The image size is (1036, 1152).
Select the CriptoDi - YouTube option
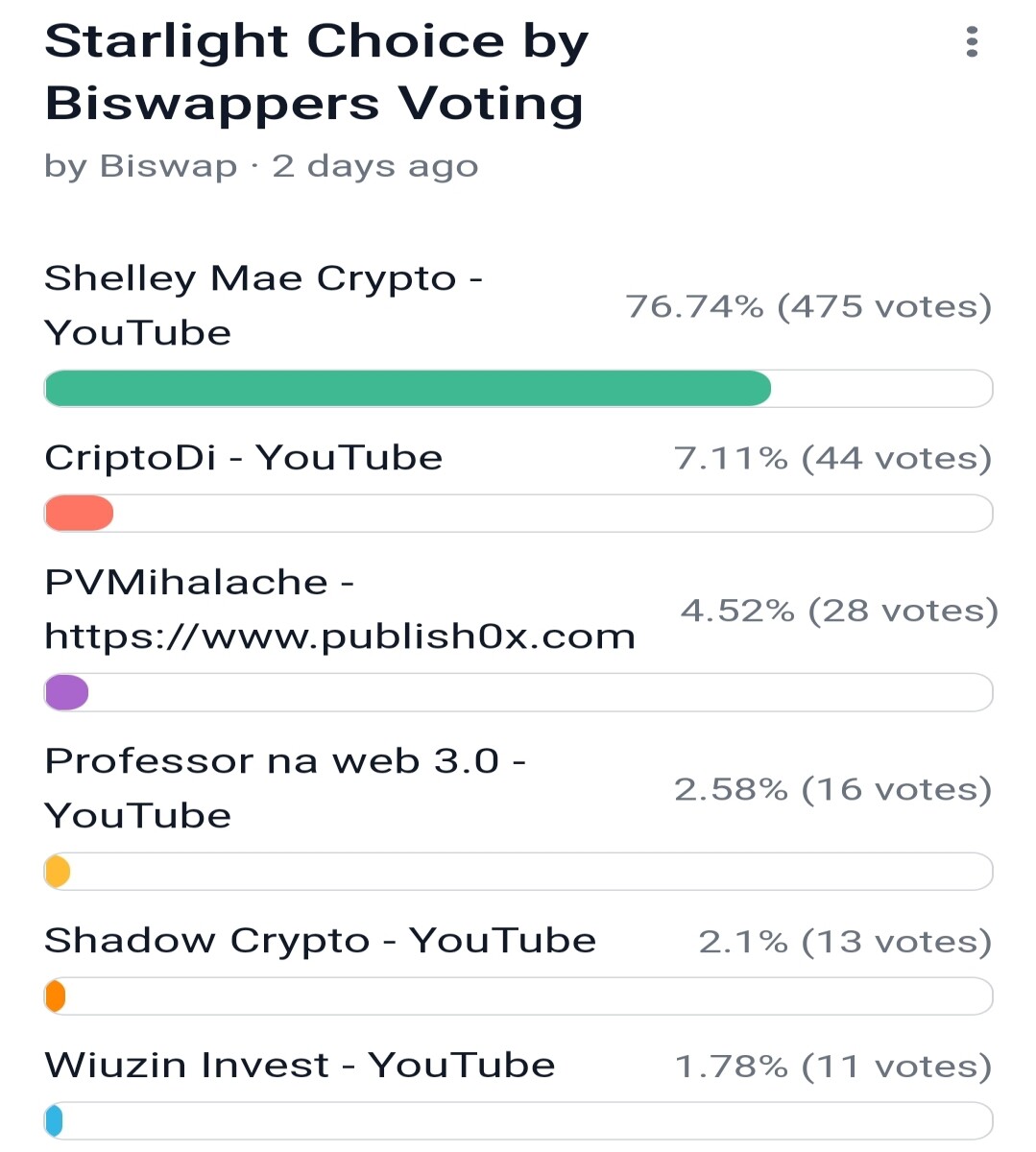click(x=244, y=458)
